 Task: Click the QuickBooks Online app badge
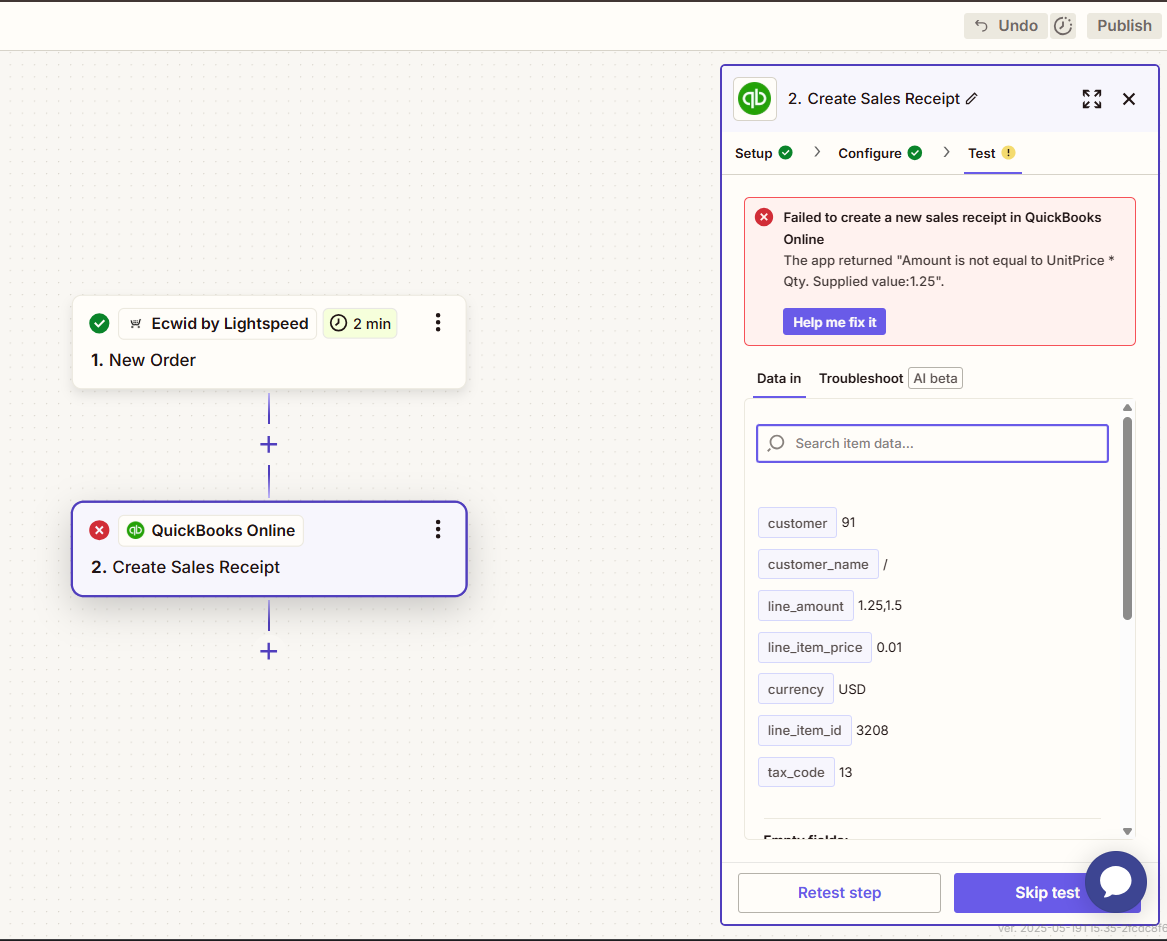click(211, 531)
